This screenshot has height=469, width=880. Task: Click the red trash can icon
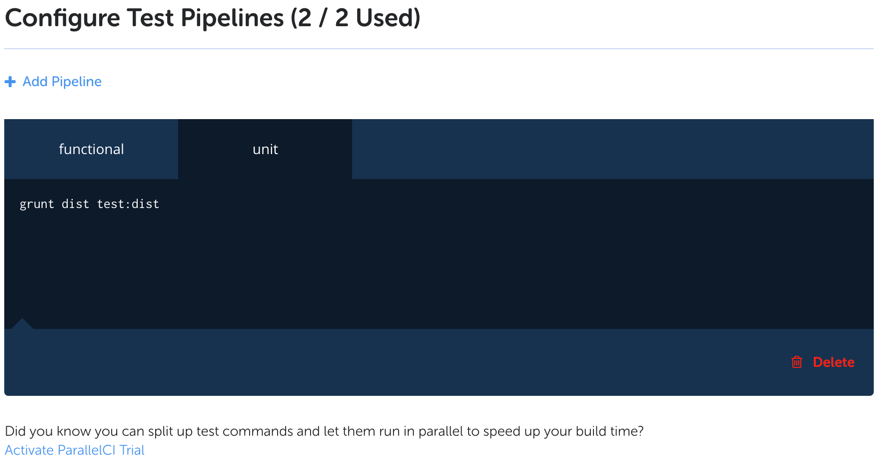(797, 362)
